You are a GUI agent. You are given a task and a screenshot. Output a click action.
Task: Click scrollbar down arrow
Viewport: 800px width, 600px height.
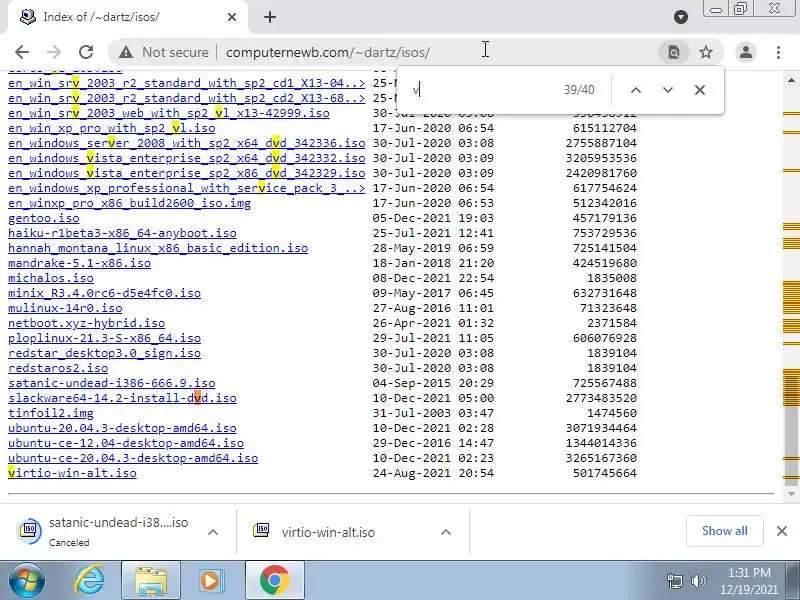tap(791, 493)
